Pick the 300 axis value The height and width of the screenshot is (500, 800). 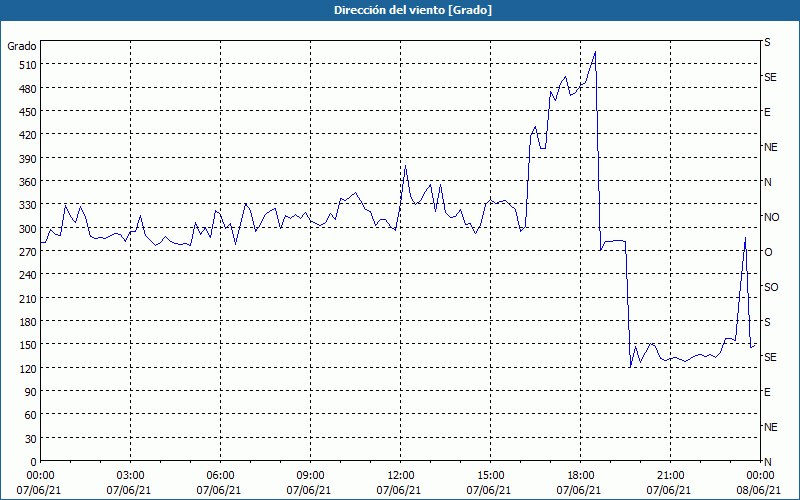(28, 229)
